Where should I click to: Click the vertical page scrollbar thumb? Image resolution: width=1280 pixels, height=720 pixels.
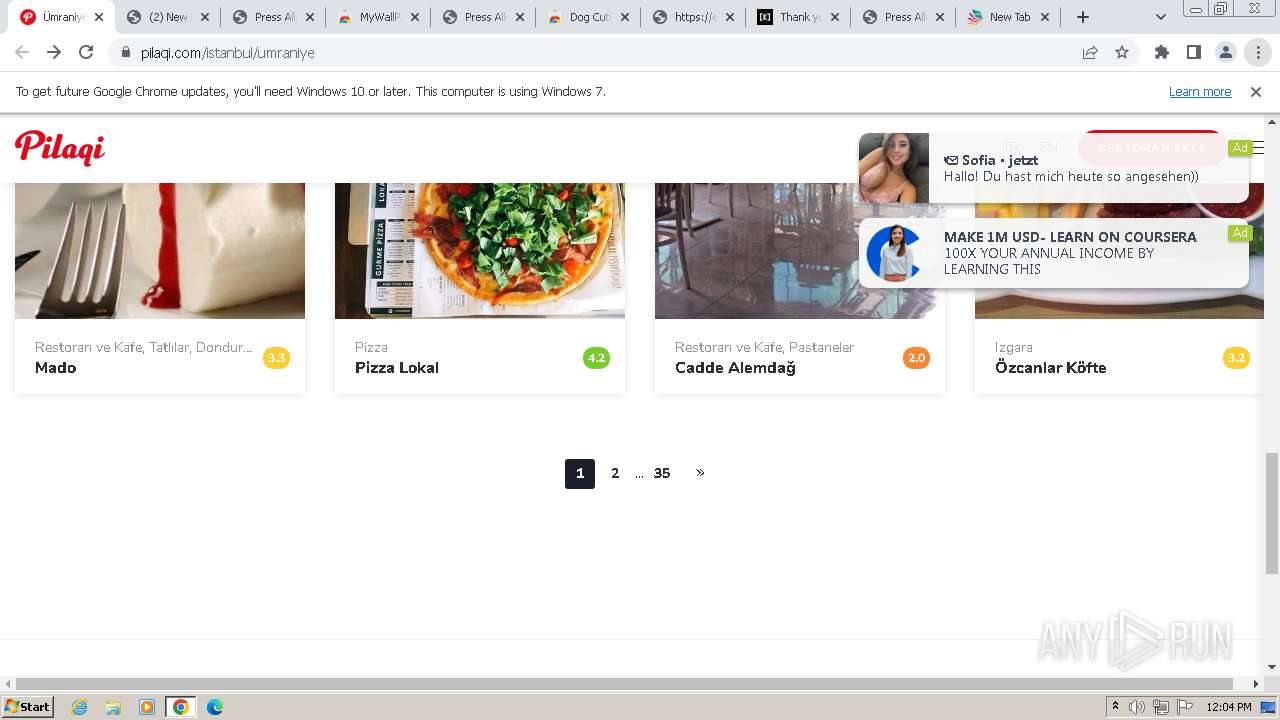pos(1271,513)
